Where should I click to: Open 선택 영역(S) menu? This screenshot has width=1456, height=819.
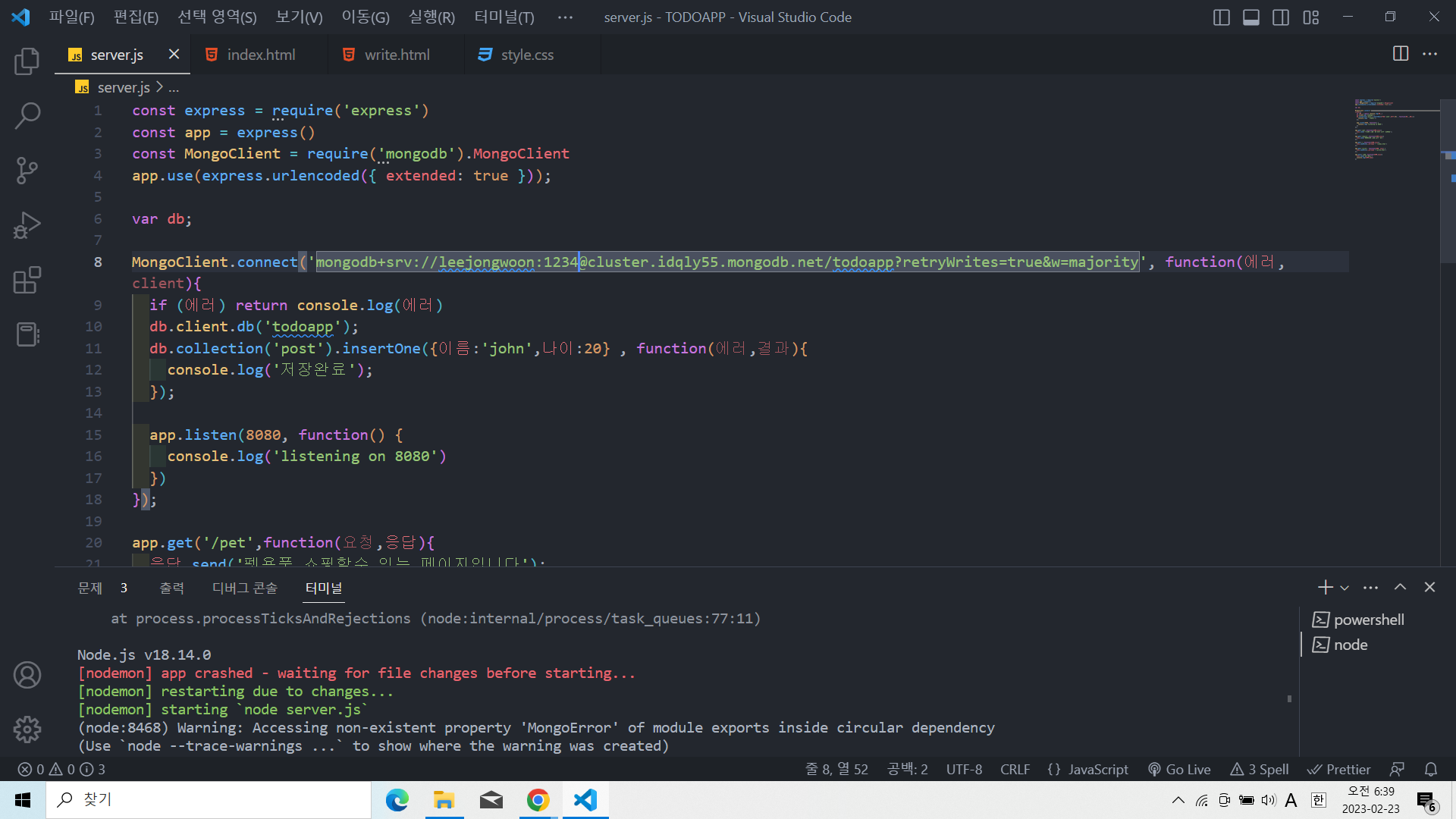pyautogui.click(x=217, y=17)
